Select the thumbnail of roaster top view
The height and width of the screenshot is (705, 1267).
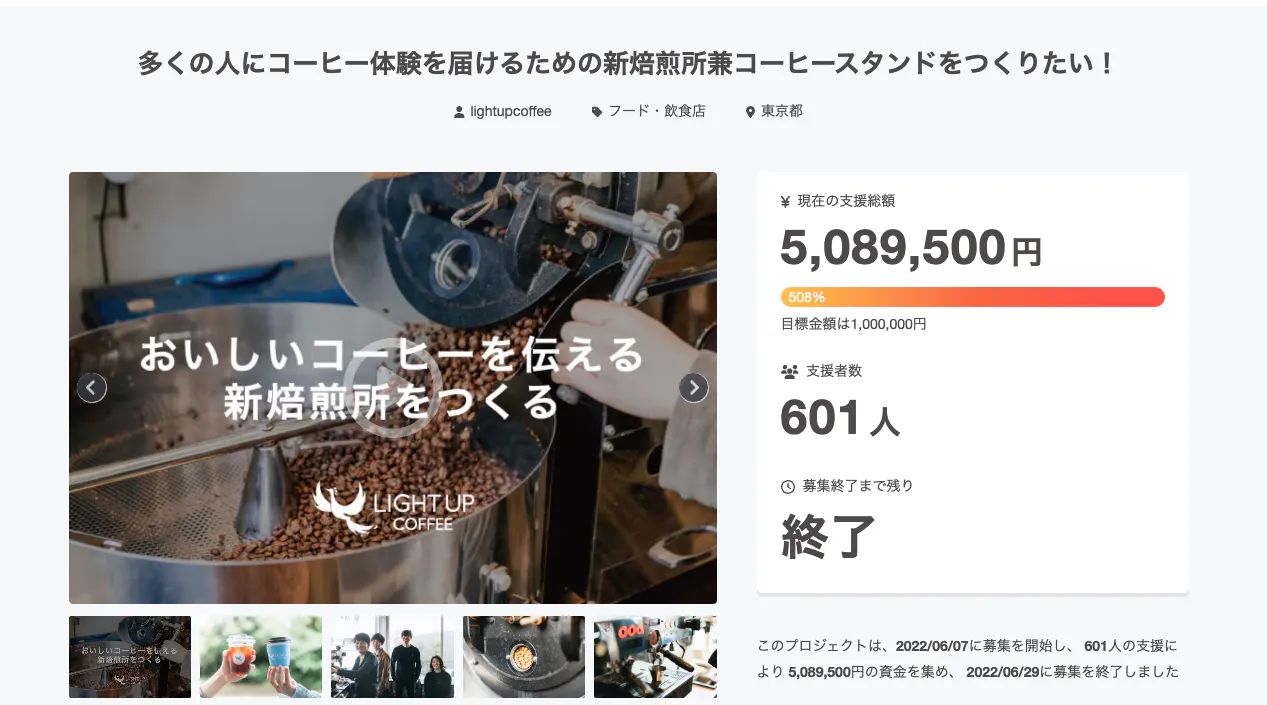[524, 657]
